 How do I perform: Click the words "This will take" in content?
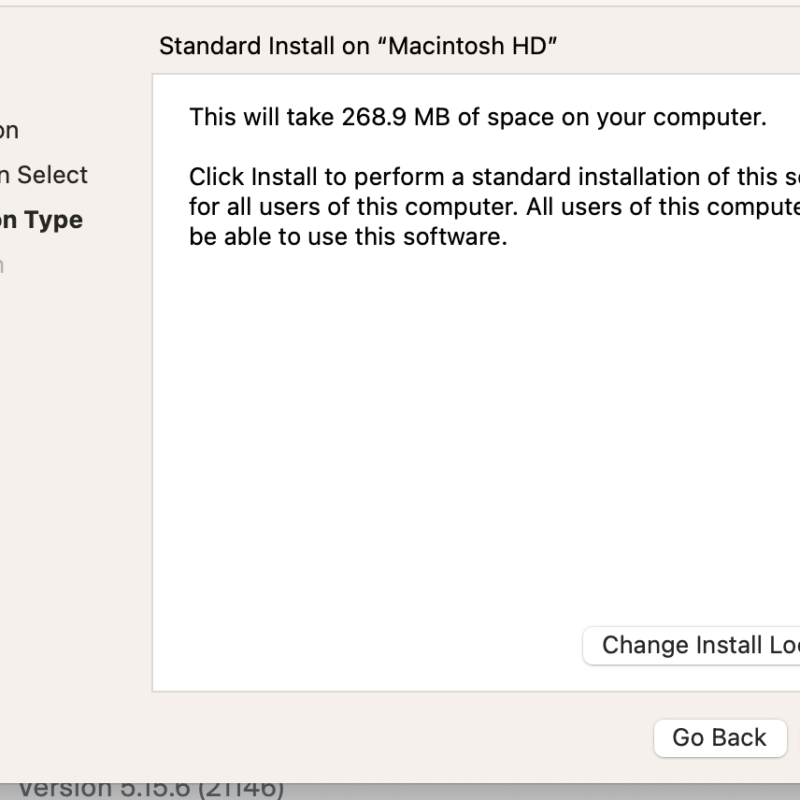coord(238,118)
